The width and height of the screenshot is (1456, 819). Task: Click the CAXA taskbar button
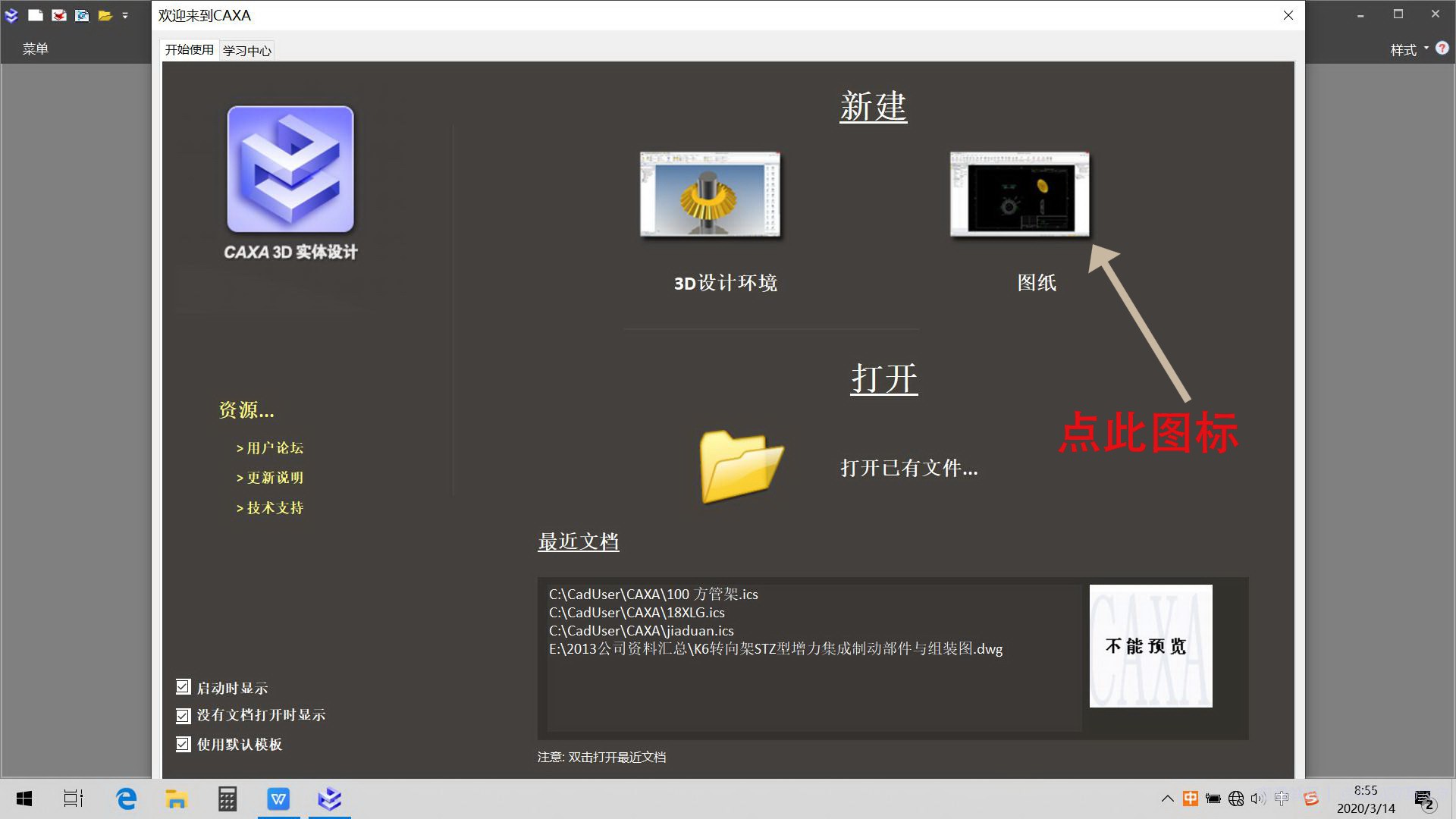330,799
